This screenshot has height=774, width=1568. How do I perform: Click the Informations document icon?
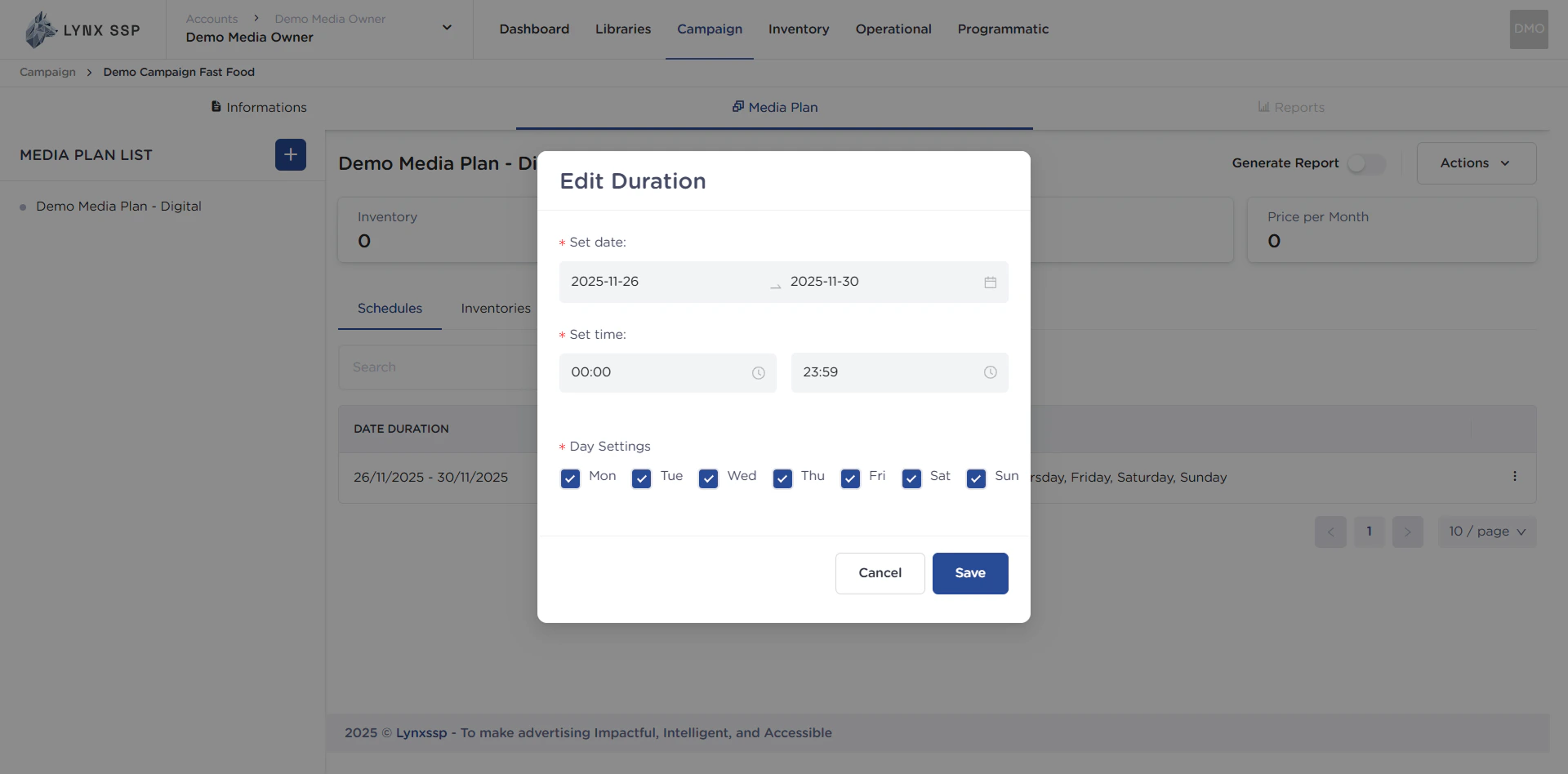pyautogui.click(x=216, y=106)
